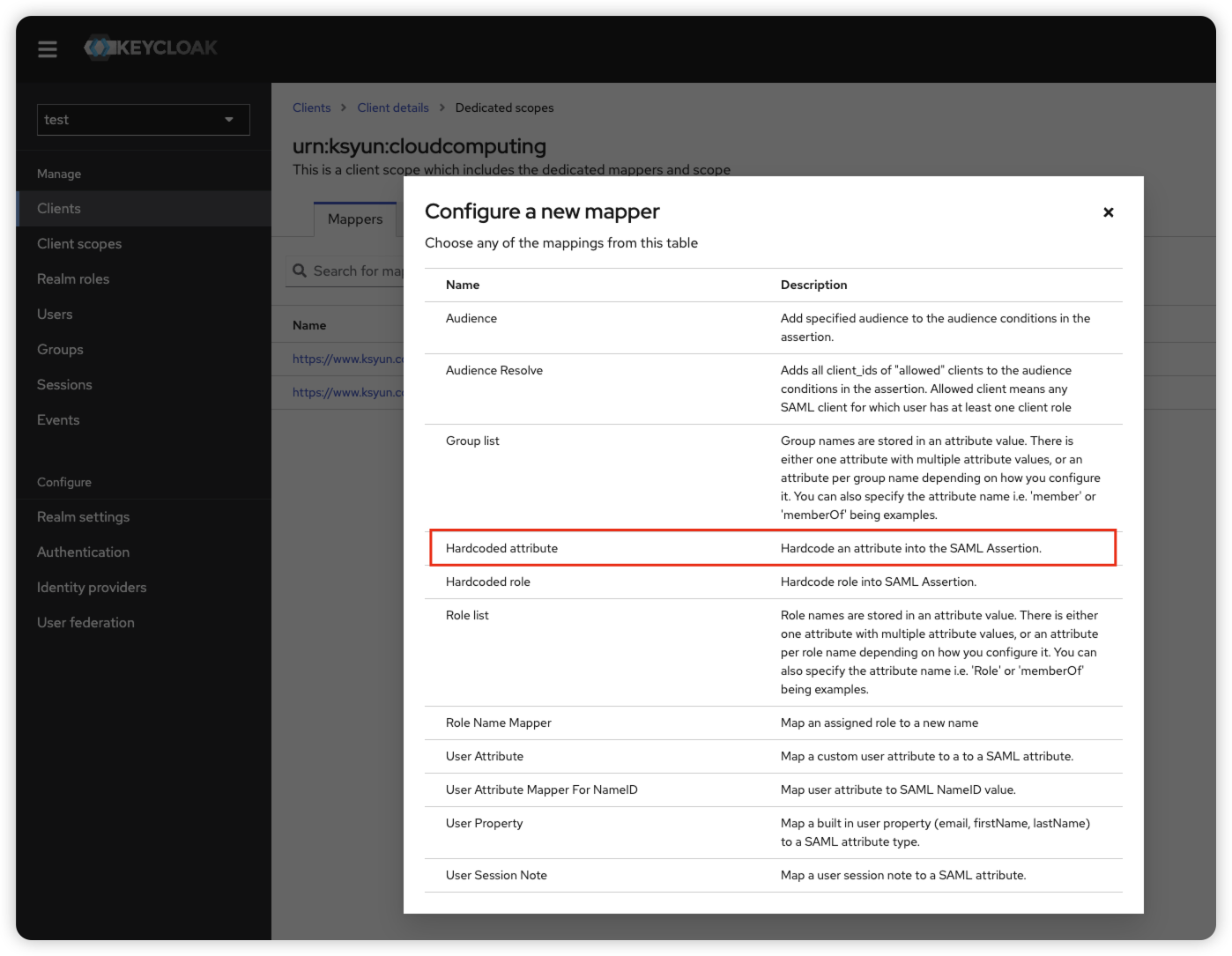
Task: Open the hamburger navigation menu
Action: coord(48,49)
